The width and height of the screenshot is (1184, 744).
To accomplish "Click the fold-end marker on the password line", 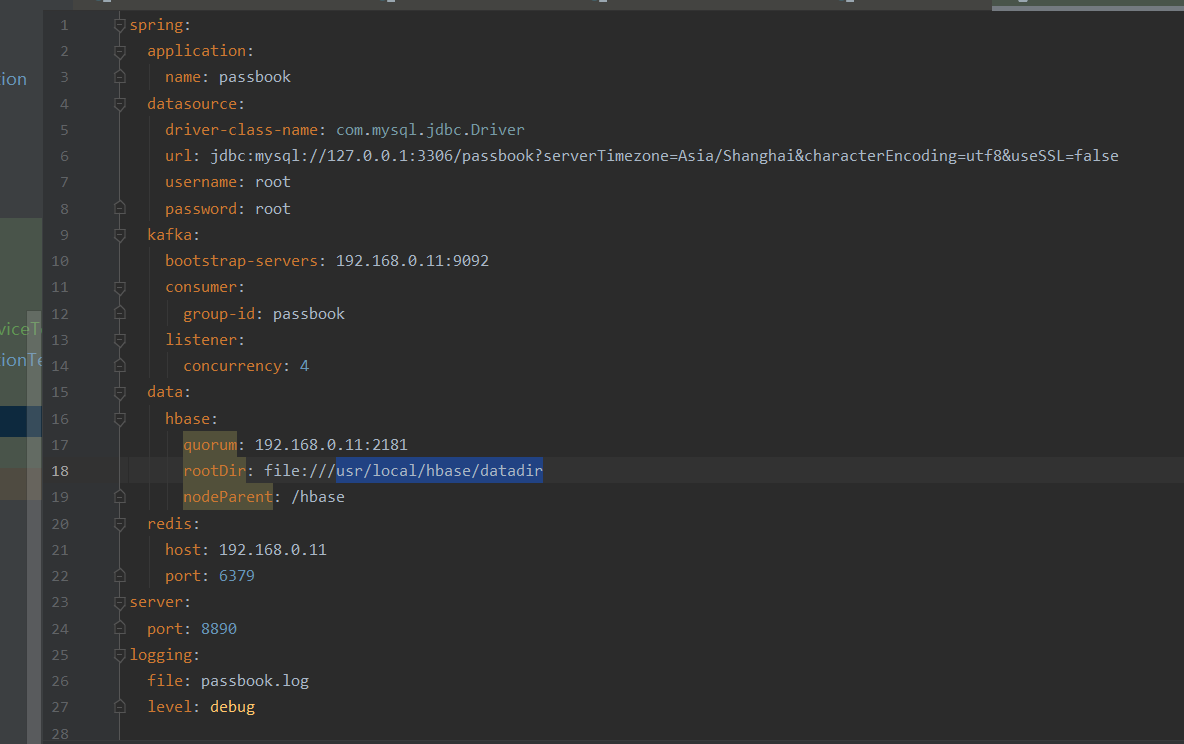I will pos(119,208).
